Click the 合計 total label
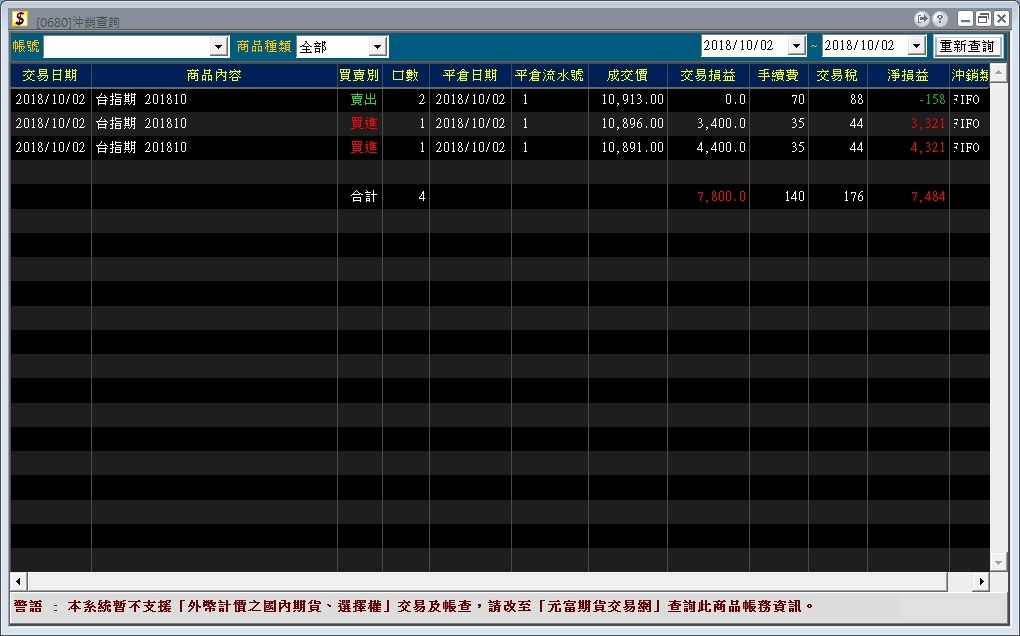 [364, 196]
